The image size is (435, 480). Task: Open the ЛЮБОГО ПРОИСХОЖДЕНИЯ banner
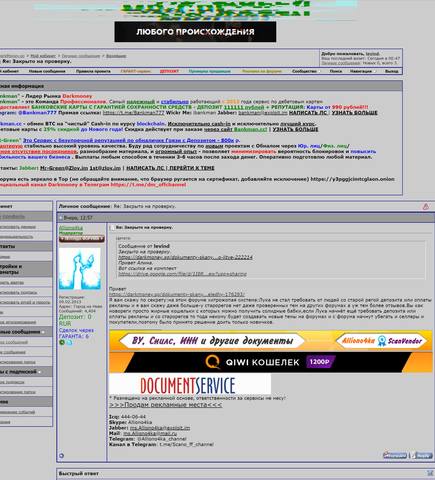[x=195, y=32]
